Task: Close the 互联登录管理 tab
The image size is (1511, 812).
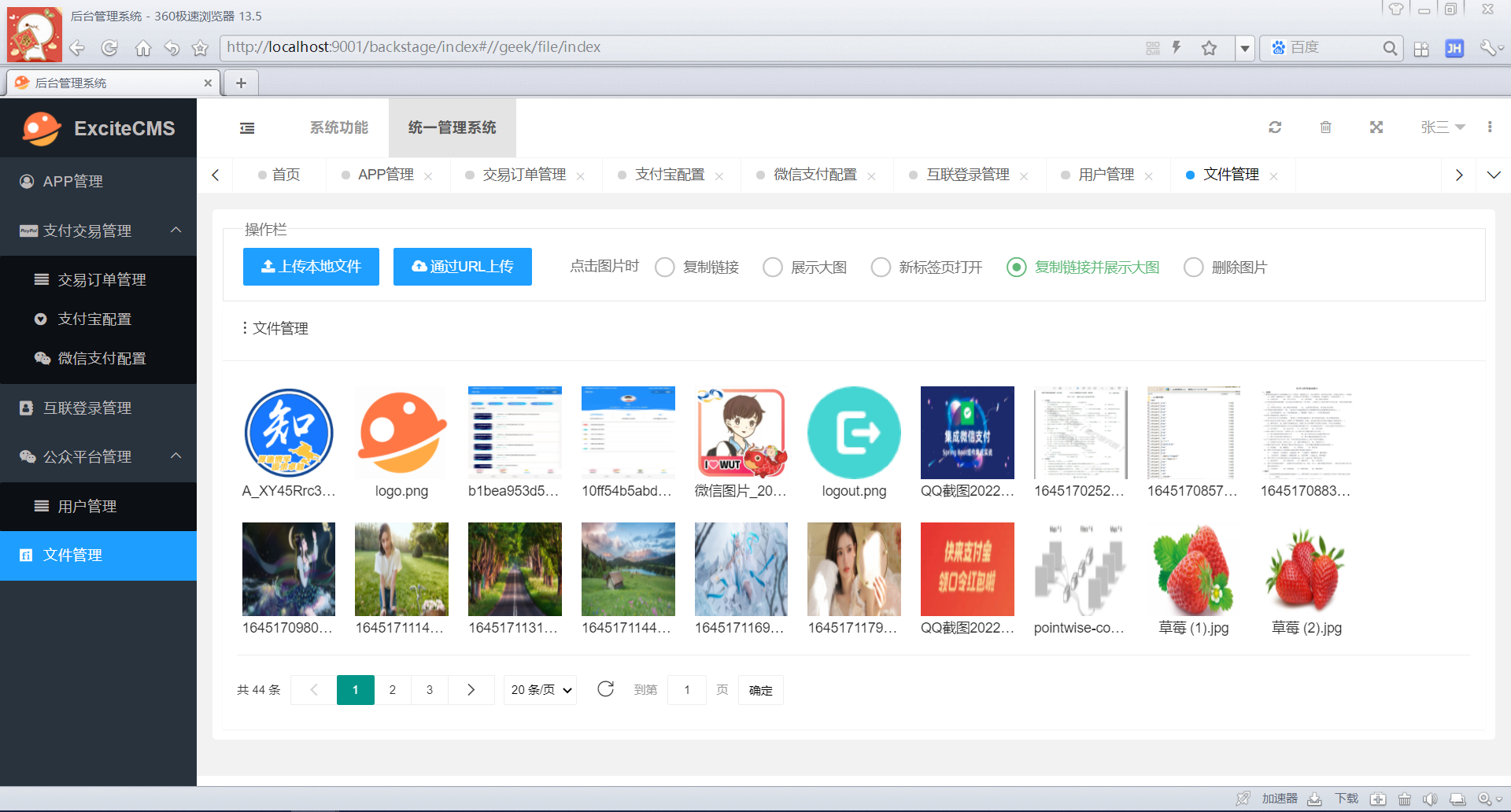Action: click(x=1024, y=175)
